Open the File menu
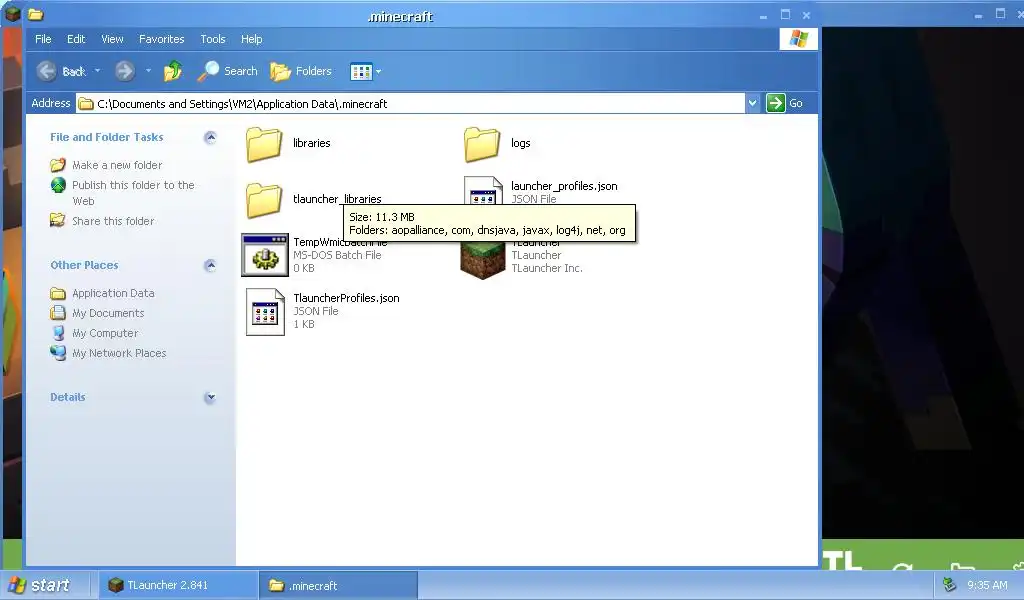The height and width of the screenshot is (600, 1024). point(43,39)
